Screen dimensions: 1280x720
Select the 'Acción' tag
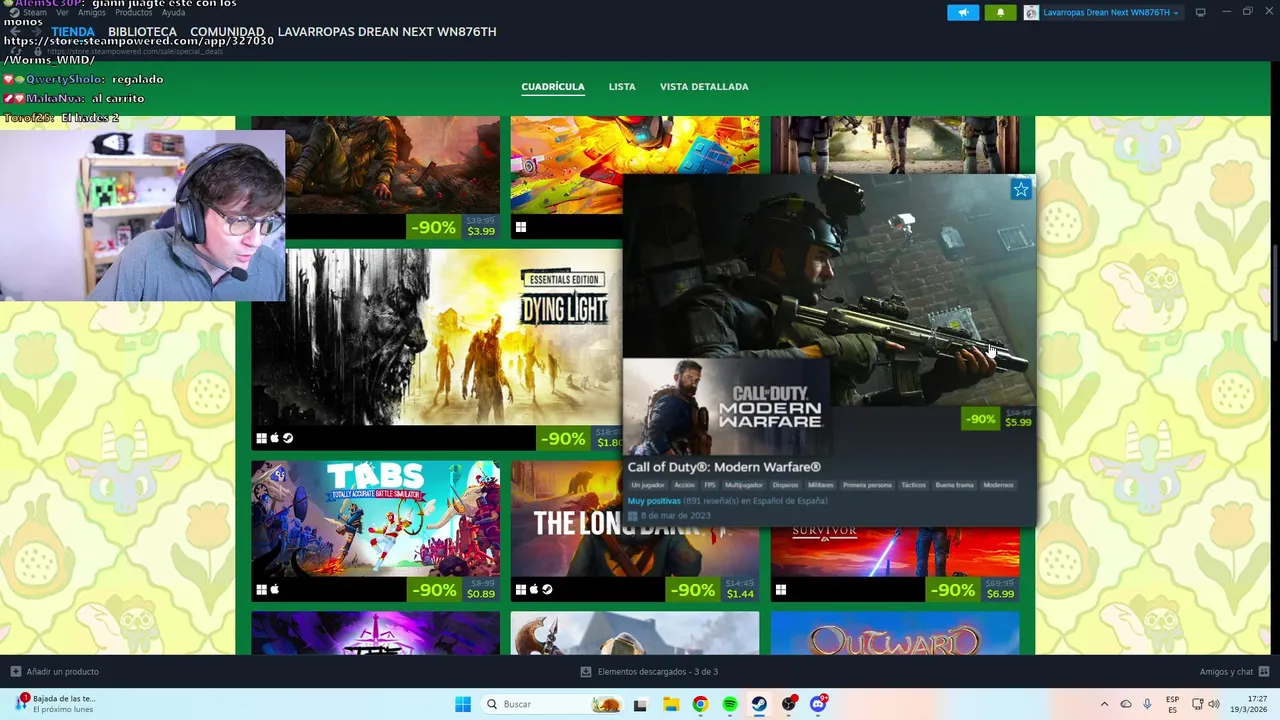684,485
